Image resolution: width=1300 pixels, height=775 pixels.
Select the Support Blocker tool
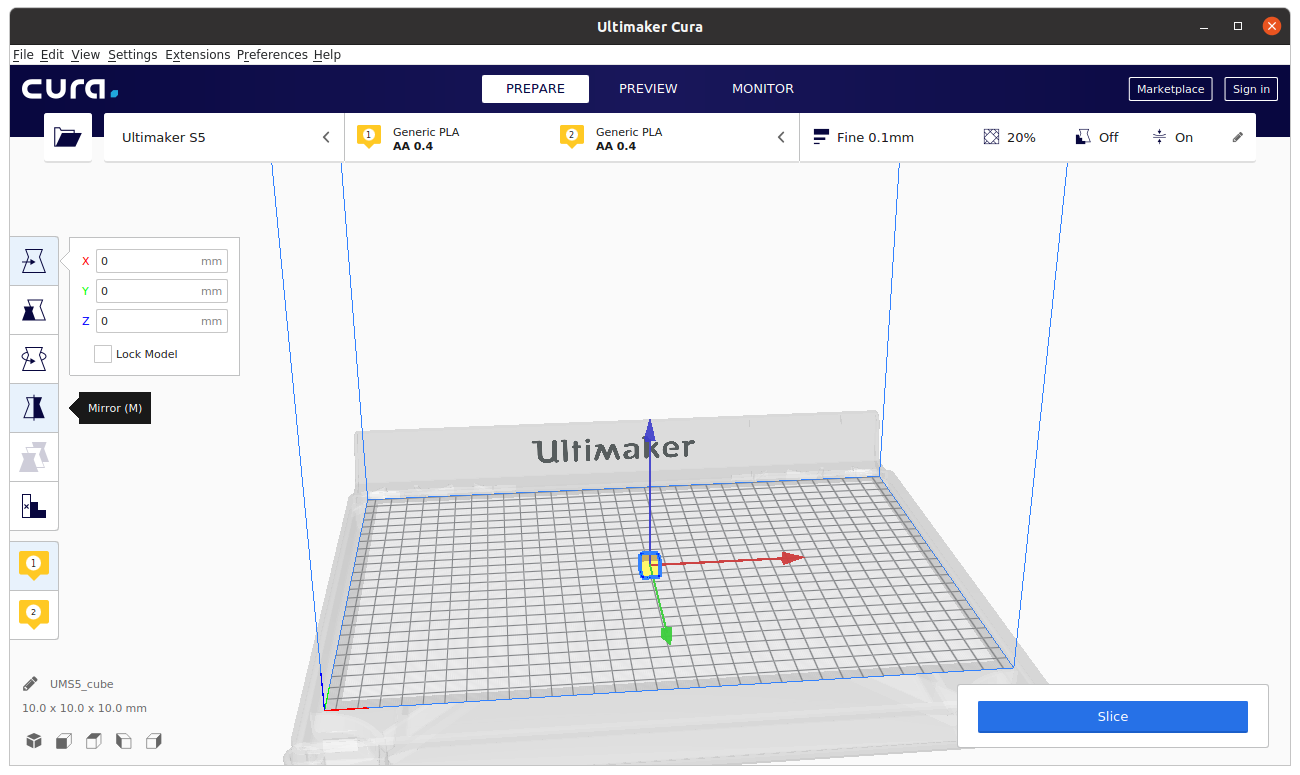pyautogui.click(x=34, y=506)
